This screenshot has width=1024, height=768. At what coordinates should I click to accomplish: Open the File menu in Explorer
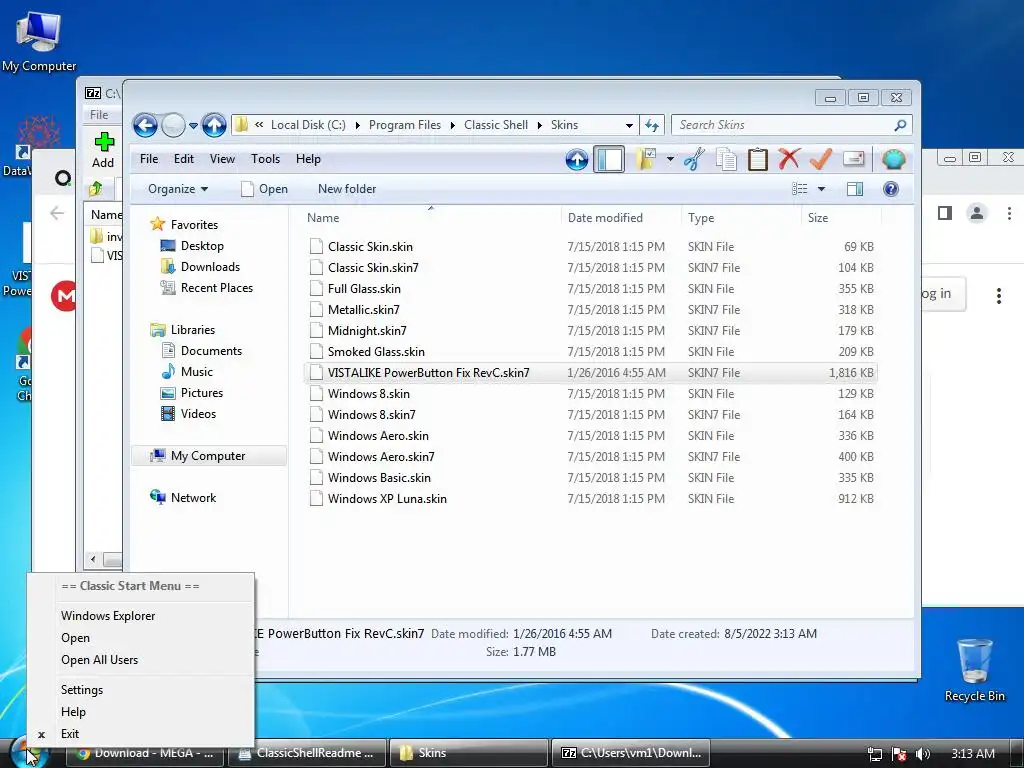(x=149, y=159)
